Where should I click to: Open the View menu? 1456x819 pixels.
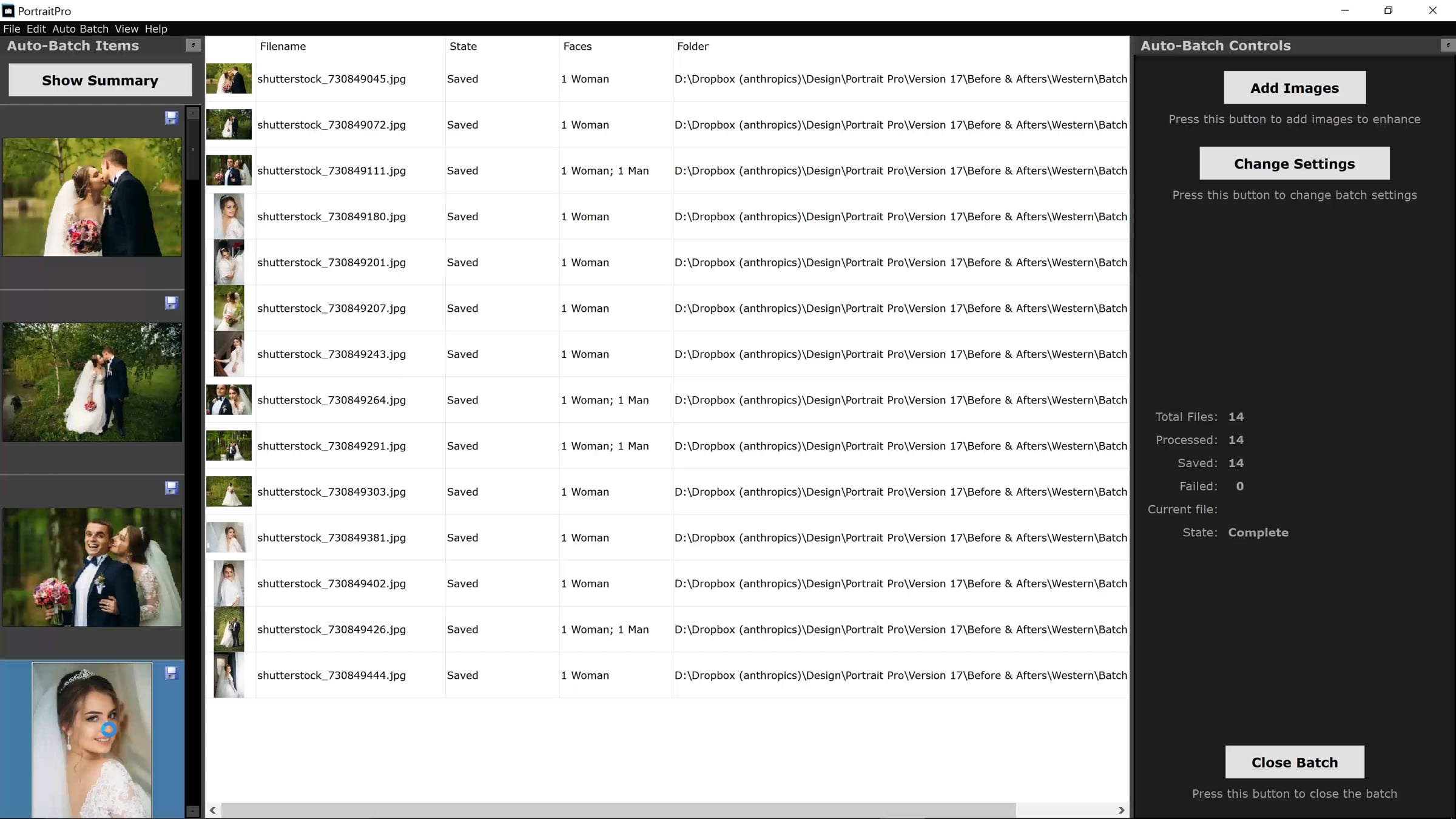click(x=126, y=29)
